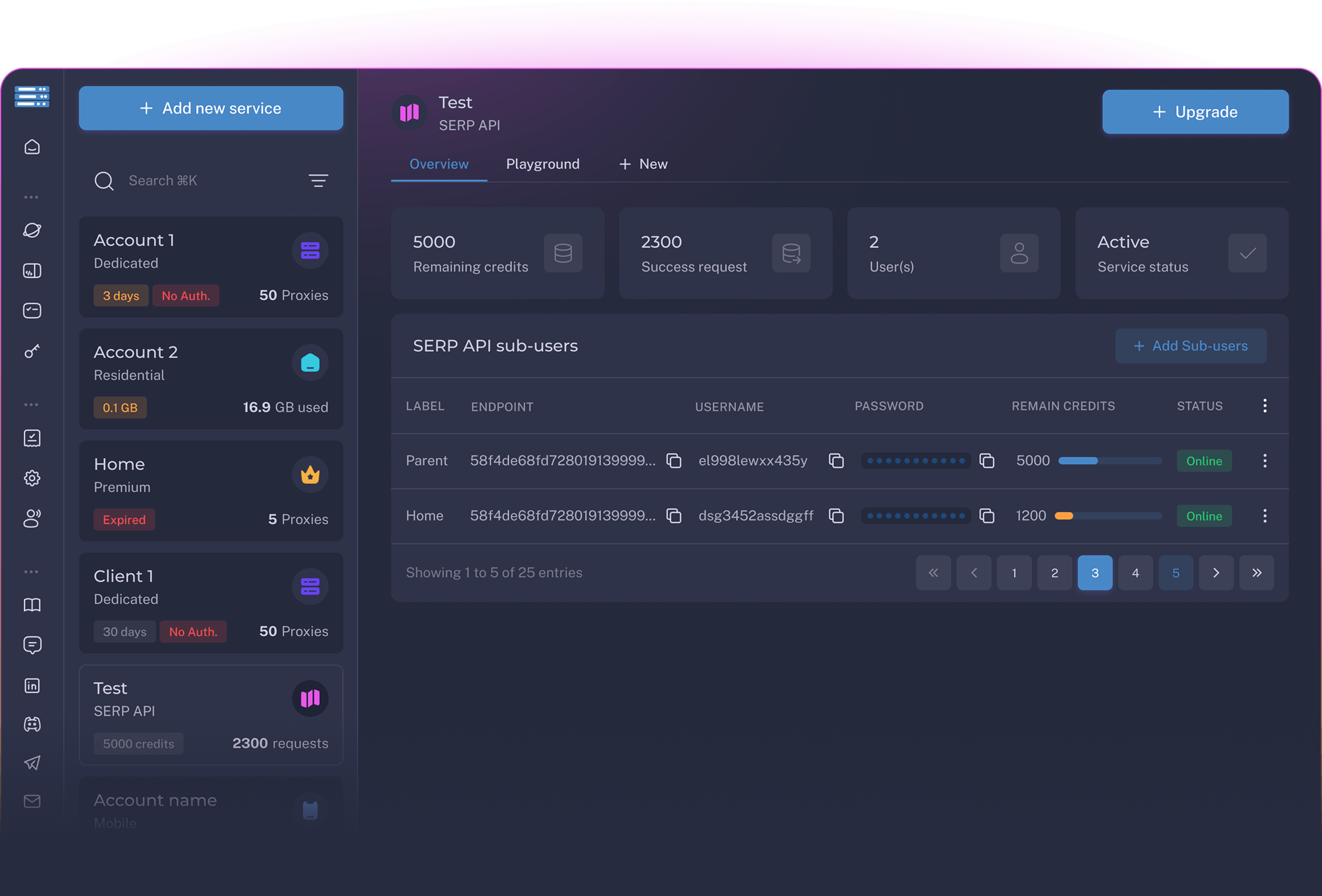Open the Home row three-dot menu

[x=1264, y=516]
